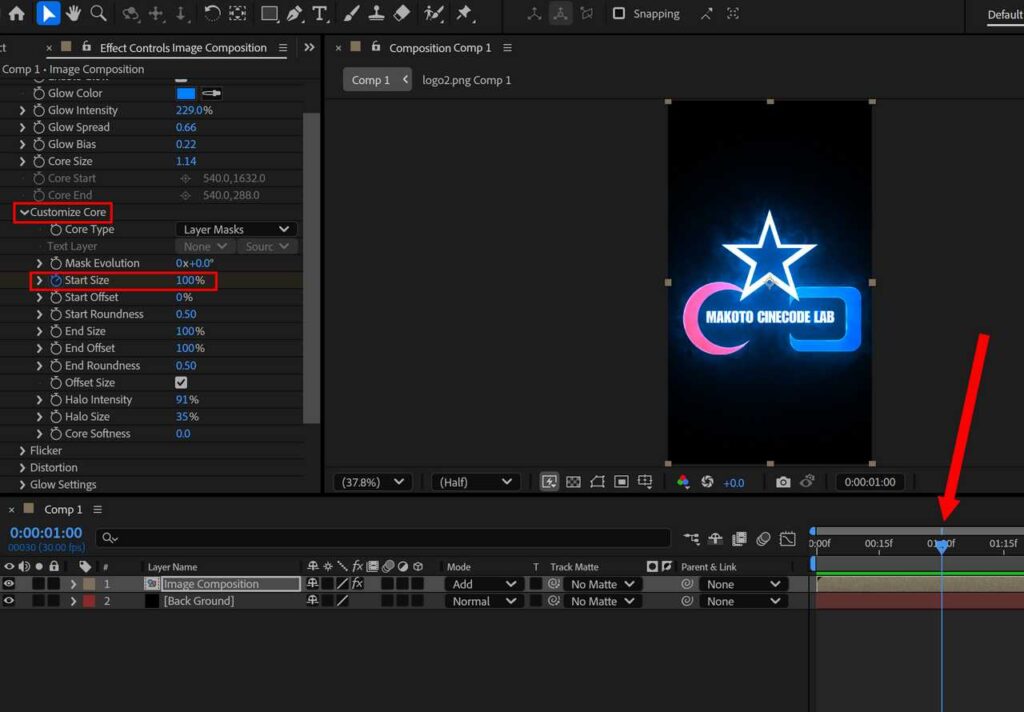This screenshot has width=1024, height=712.
Task: Switch to the Composition Comp 1 tab
Action: click(440, 48)
